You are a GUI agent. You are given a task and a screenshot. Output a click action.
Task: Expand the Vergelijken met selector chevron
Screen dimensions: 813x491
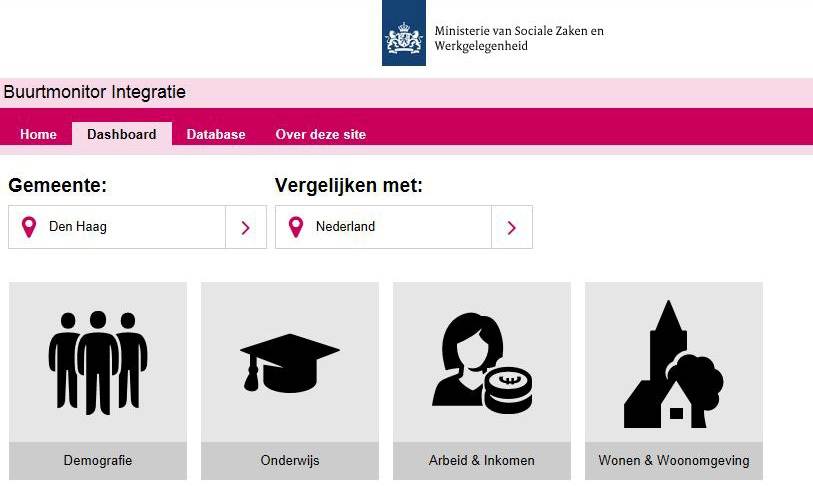(512, 227)
